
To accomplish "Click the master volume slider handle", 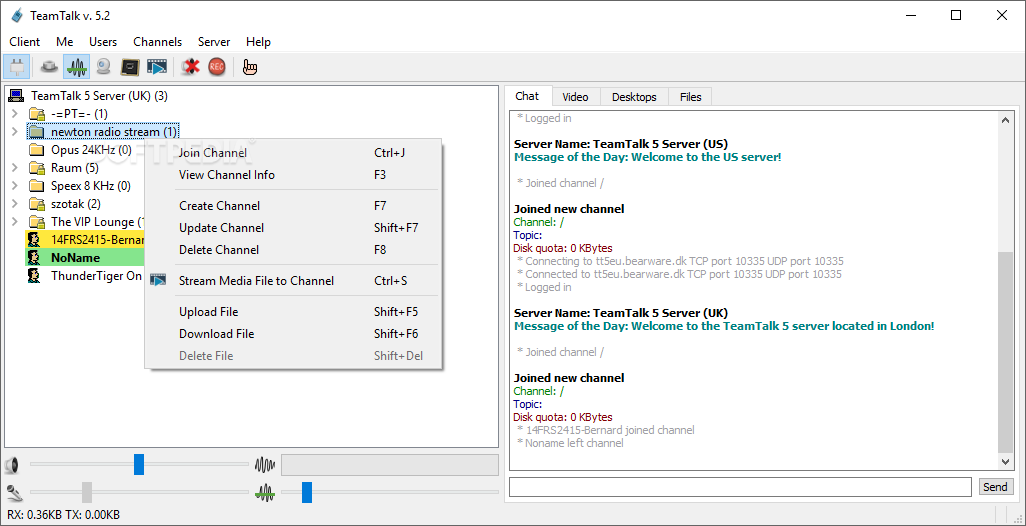I will click(139, 465).
